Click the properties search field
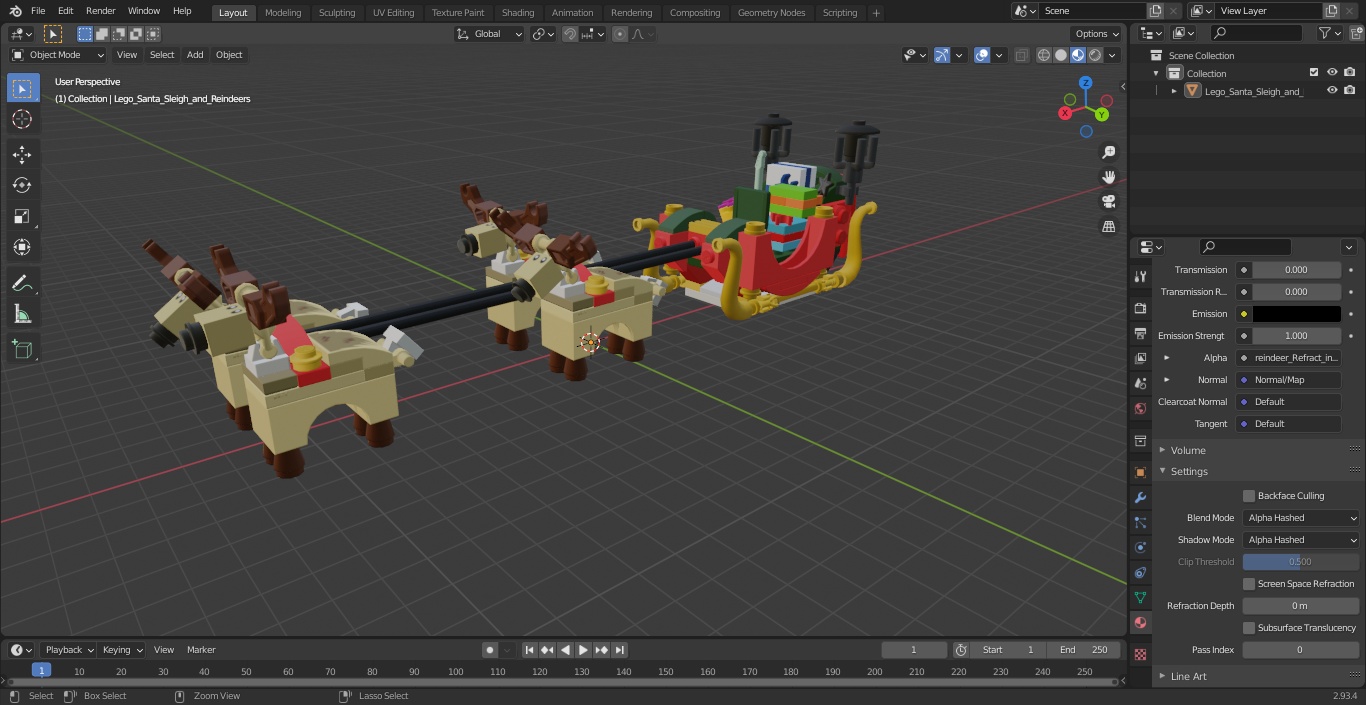 click(x=1245, y=247)
